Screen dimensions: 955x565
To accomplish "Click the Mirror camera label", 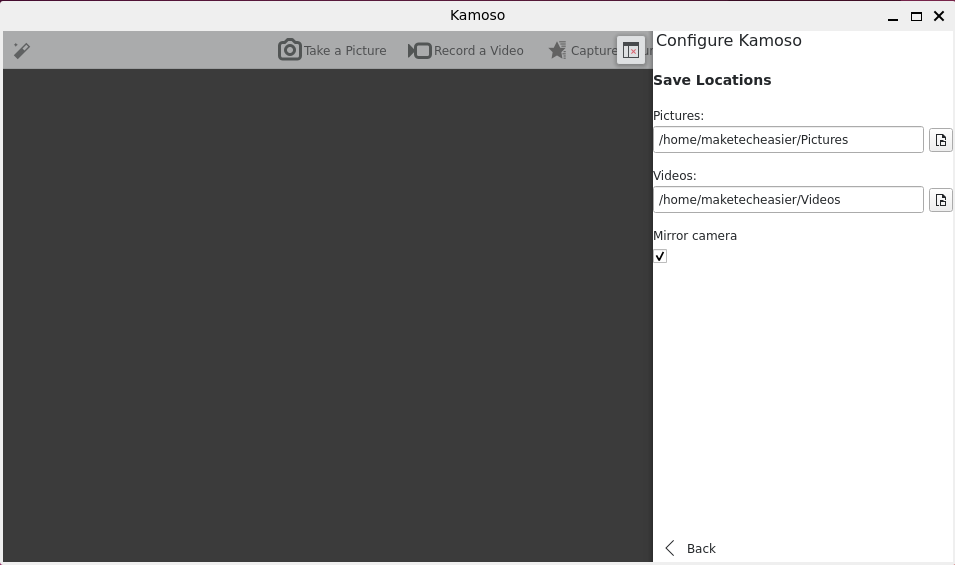I will 695,236.
